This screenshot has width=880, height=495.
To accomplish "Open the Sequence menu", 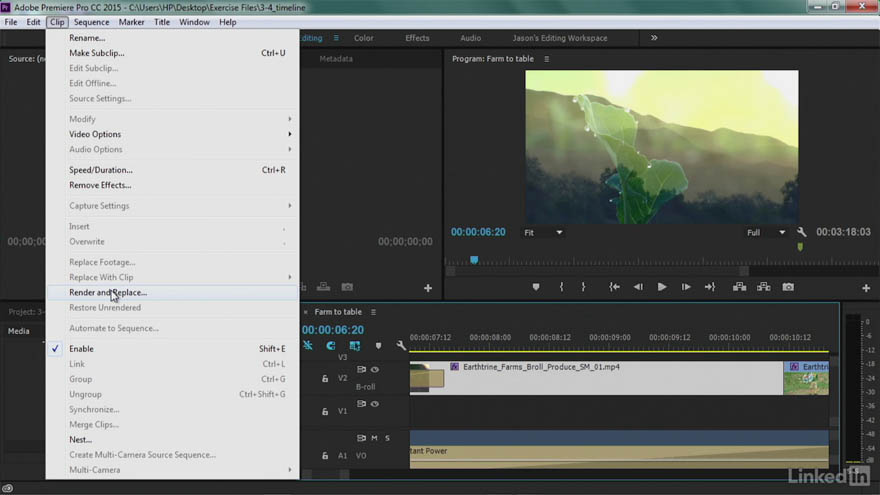I will pos(91,22).
